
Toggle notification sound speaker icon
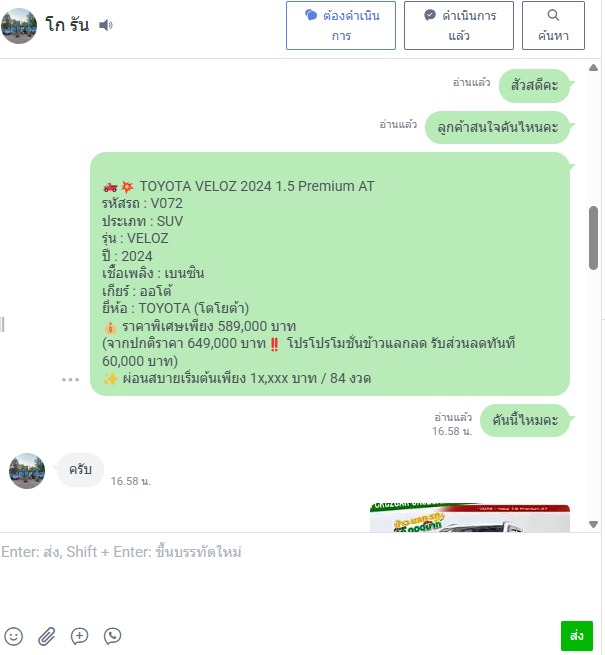coord(106,25)
